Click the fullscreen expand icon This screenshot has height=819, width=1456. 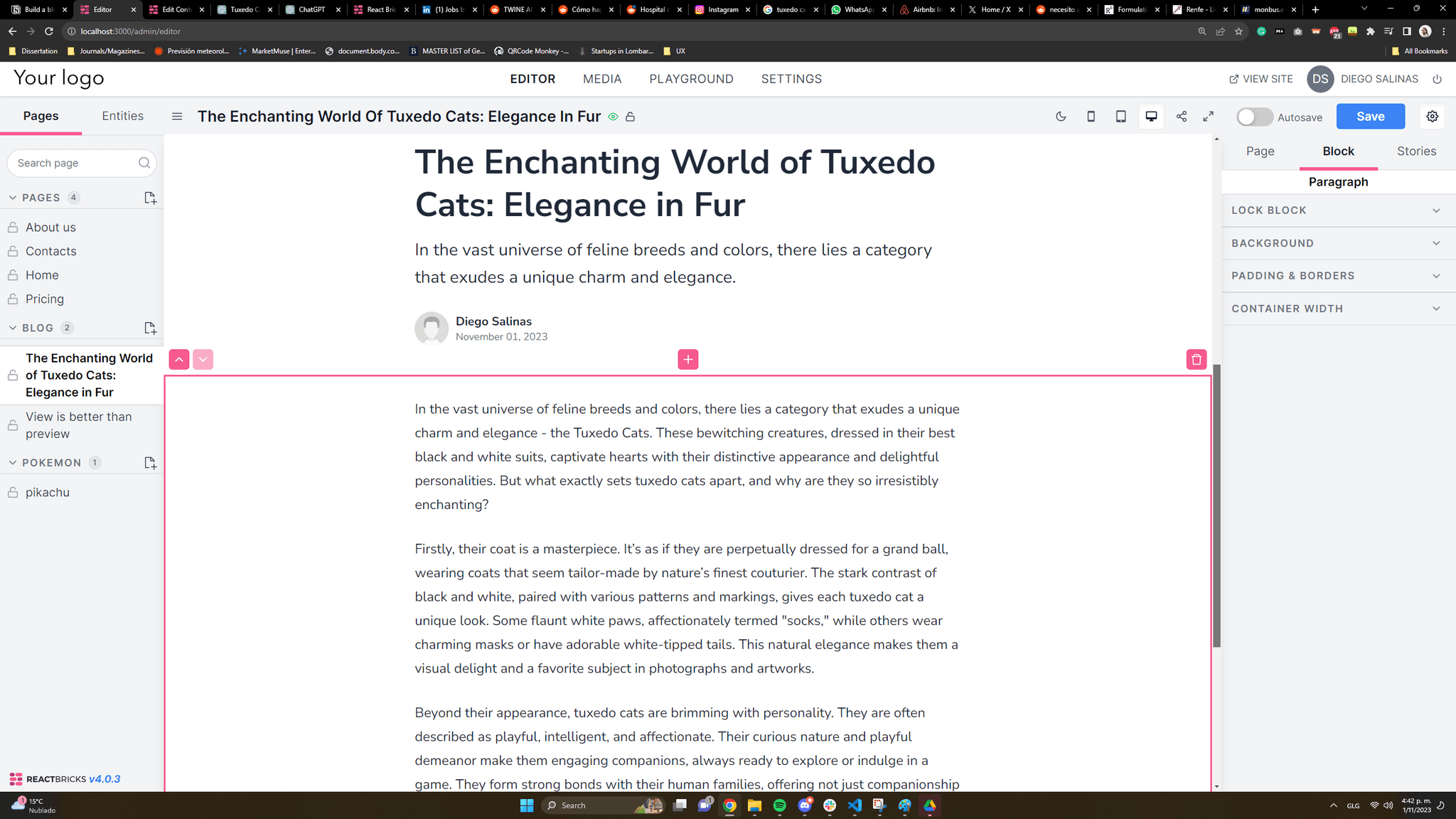click(x=1209, y=117)
